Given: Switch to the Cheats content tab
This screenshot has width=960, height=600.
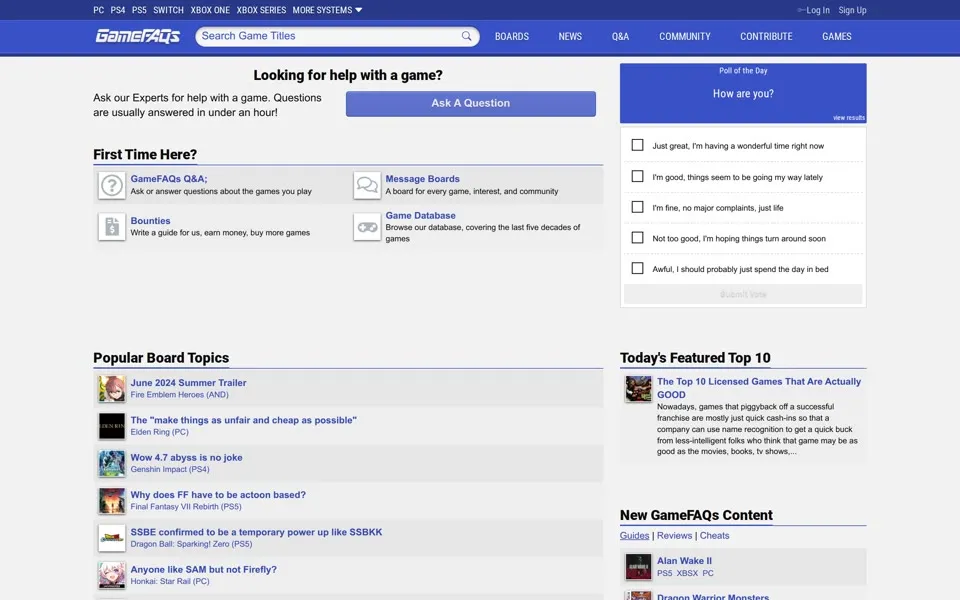Looking at the screenshot, I should click(x=714, y=535).
